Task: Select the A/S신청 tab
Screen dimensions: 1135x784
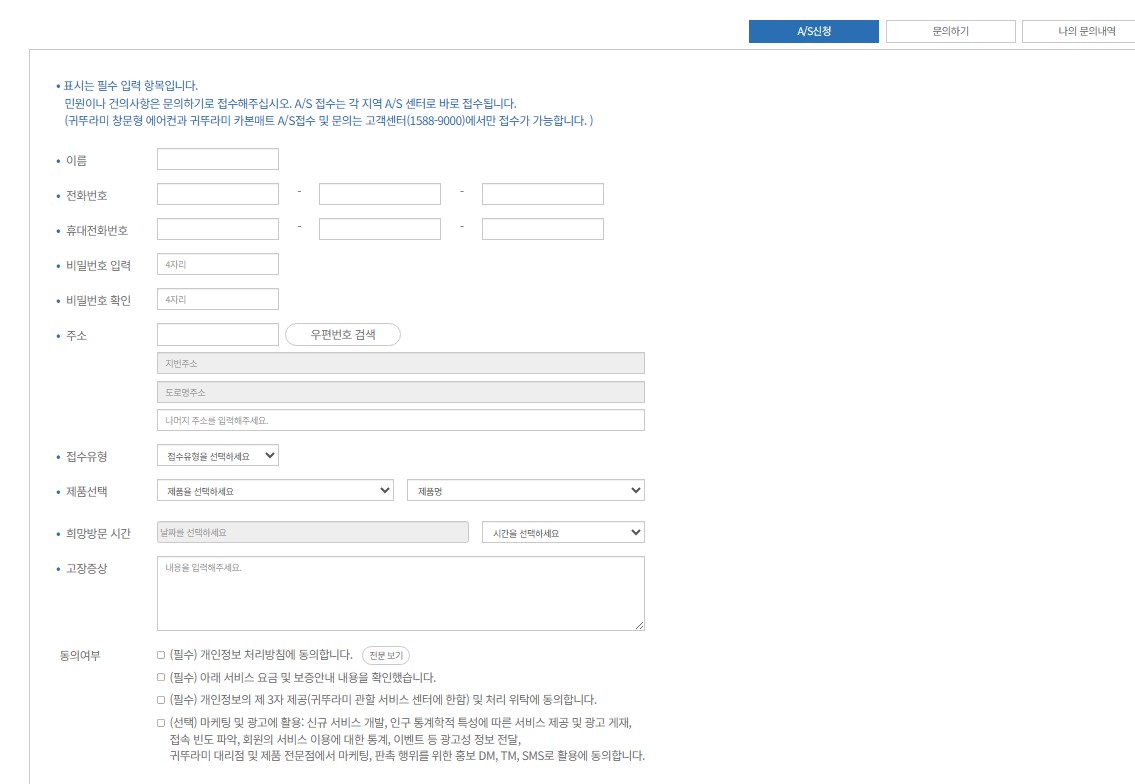Action: pyautogui.click(x=813, y=31)
